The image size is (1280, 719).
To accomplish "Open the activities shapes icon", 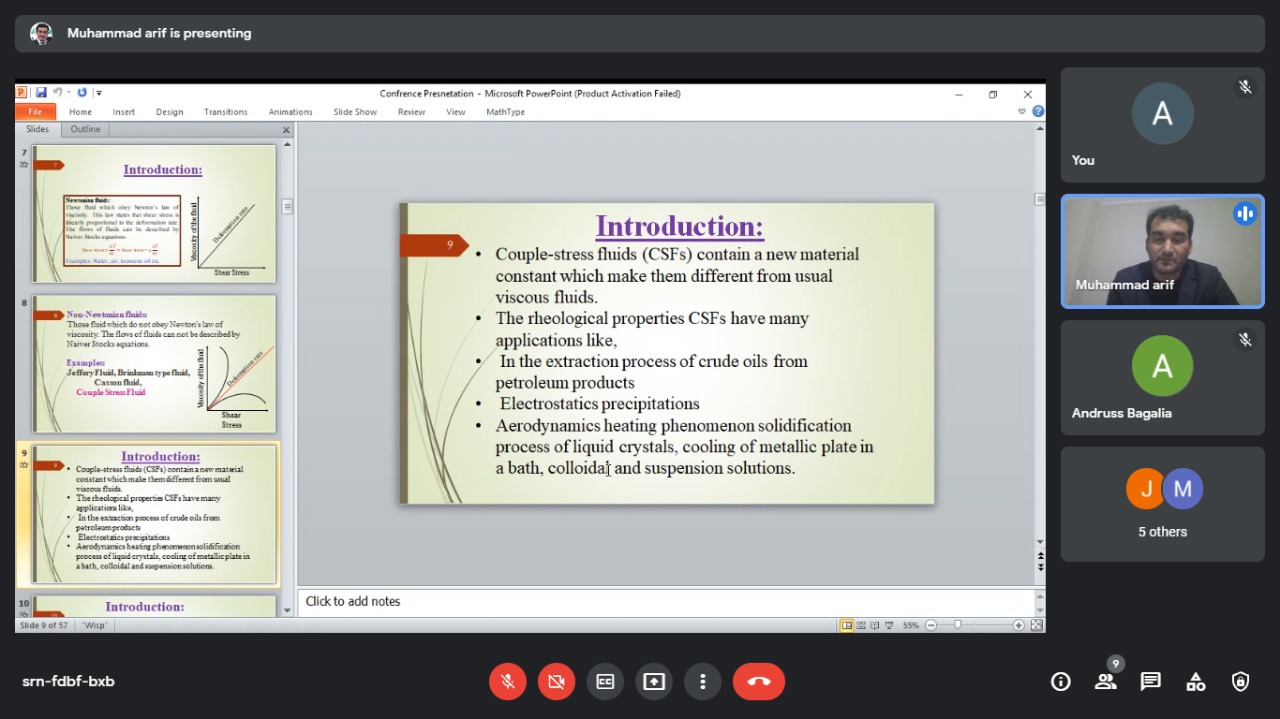I will [1196, 681].
